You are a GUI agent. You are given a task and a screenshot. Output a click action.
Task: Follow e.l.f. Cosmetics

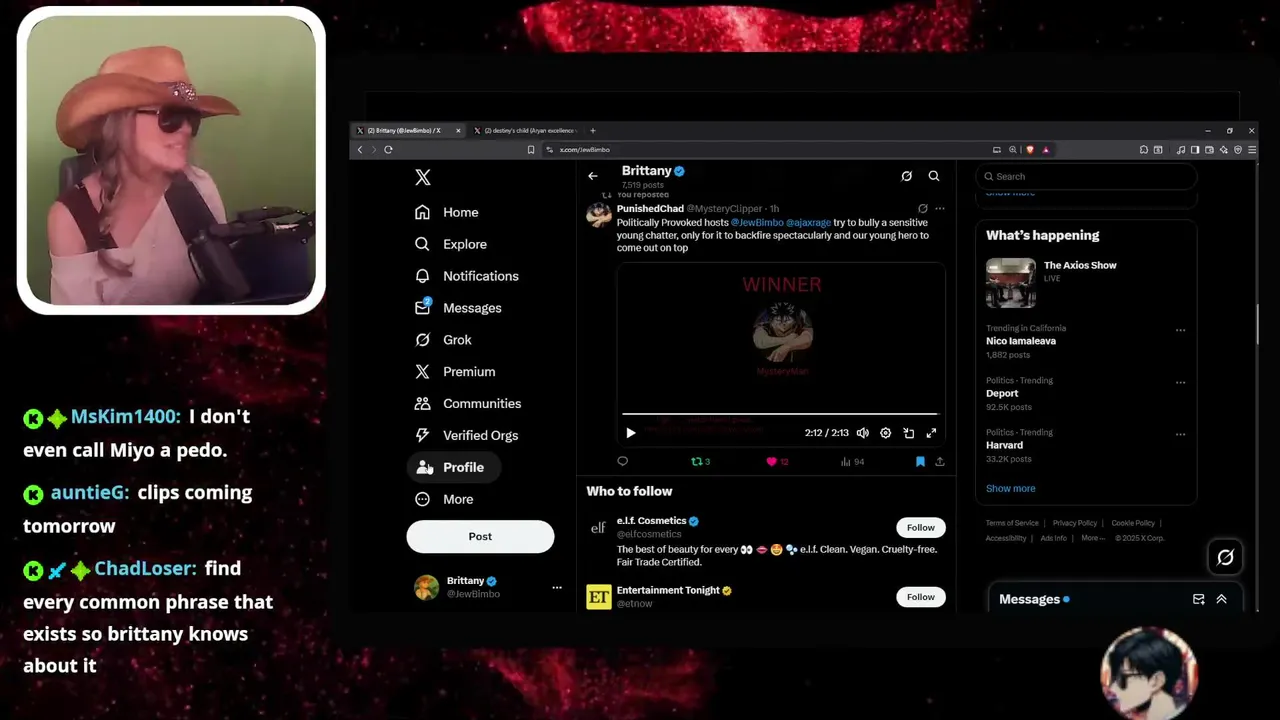(x=921, y=527)
